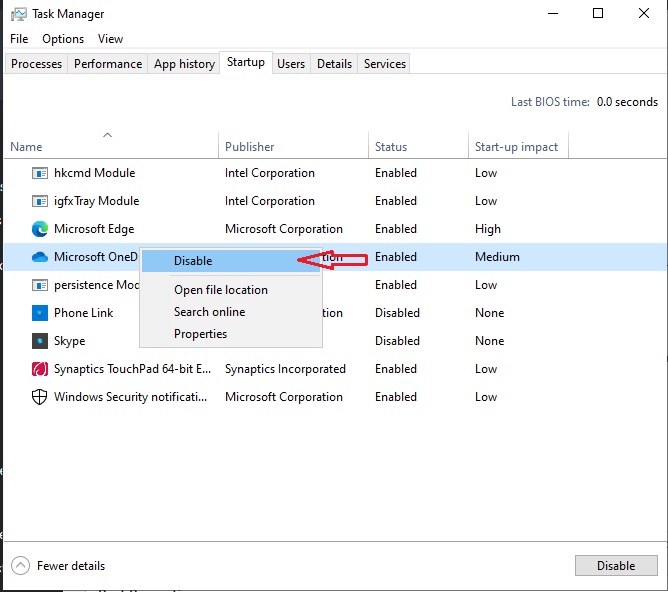Click the Last BIOS time value
The image size is (668, 592).
[627, 102]
